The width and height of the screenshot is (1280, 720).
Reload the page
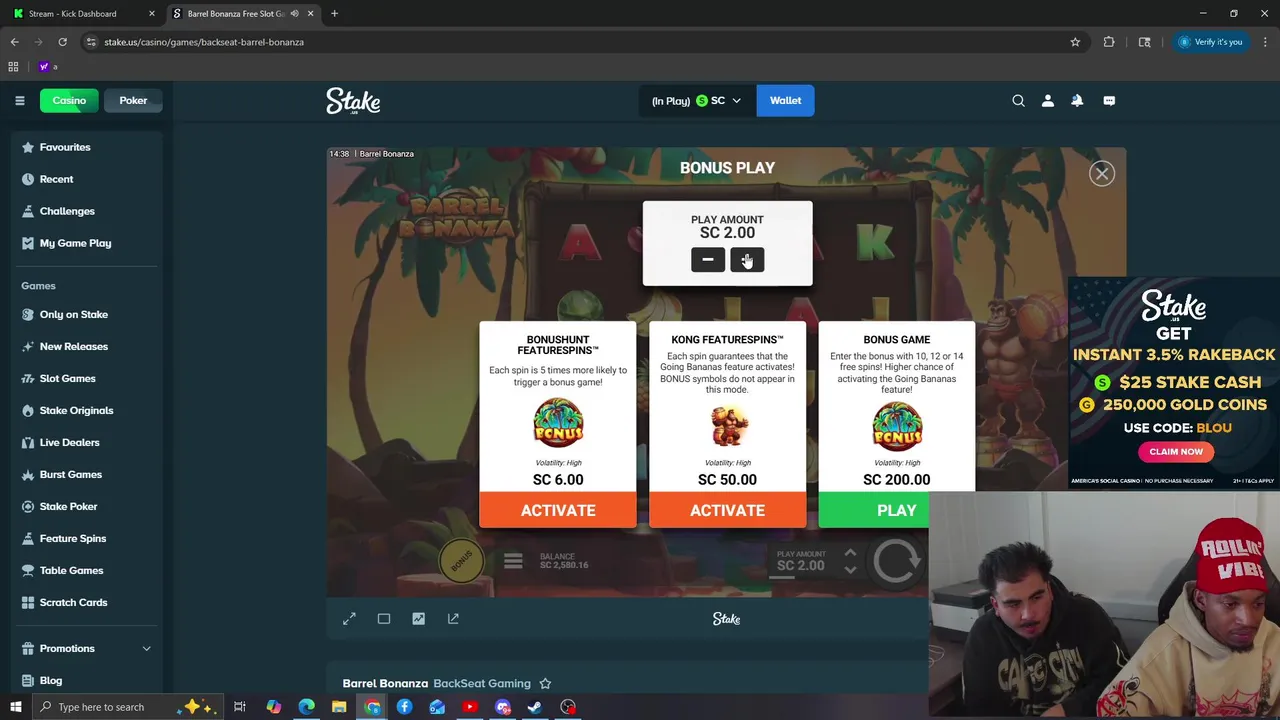click(62, 42)
